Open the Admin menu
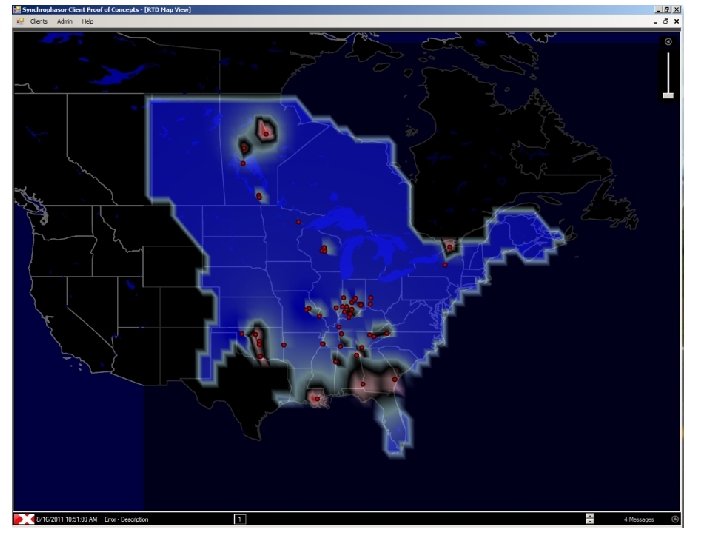 tap(65, 21)
